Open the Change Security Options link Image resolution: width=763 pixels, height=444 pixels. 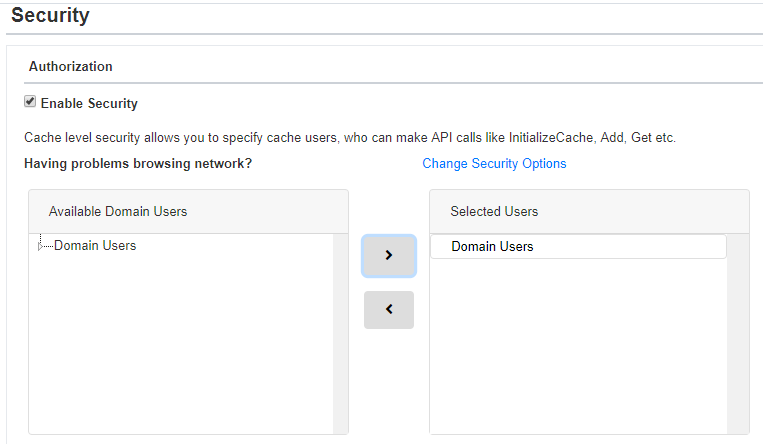(494, 164)
